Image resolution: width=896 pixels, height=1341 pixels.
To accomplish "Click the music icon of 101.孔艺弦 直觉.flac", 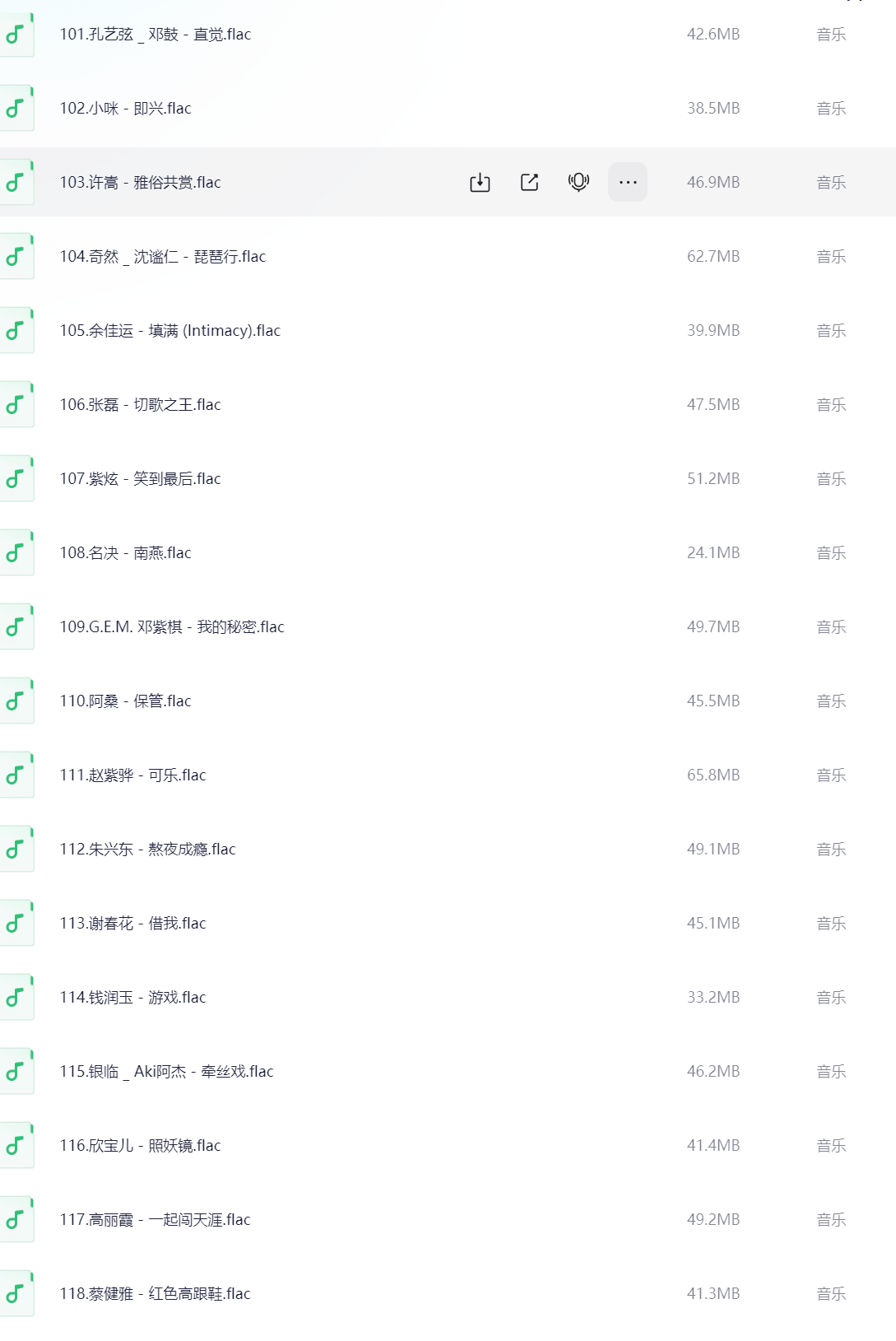I will pos(16,35).
